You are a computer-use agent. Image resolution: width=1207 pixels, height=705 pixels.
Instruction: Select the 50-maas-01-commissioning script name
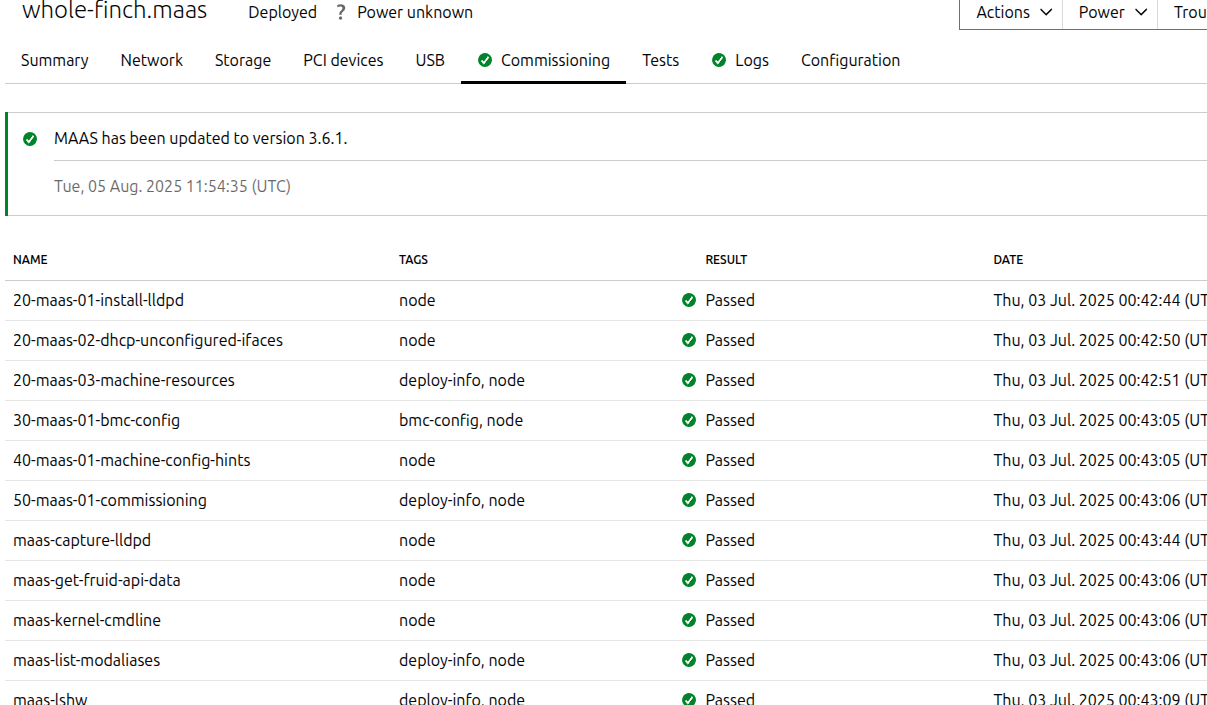coord(110,500)
